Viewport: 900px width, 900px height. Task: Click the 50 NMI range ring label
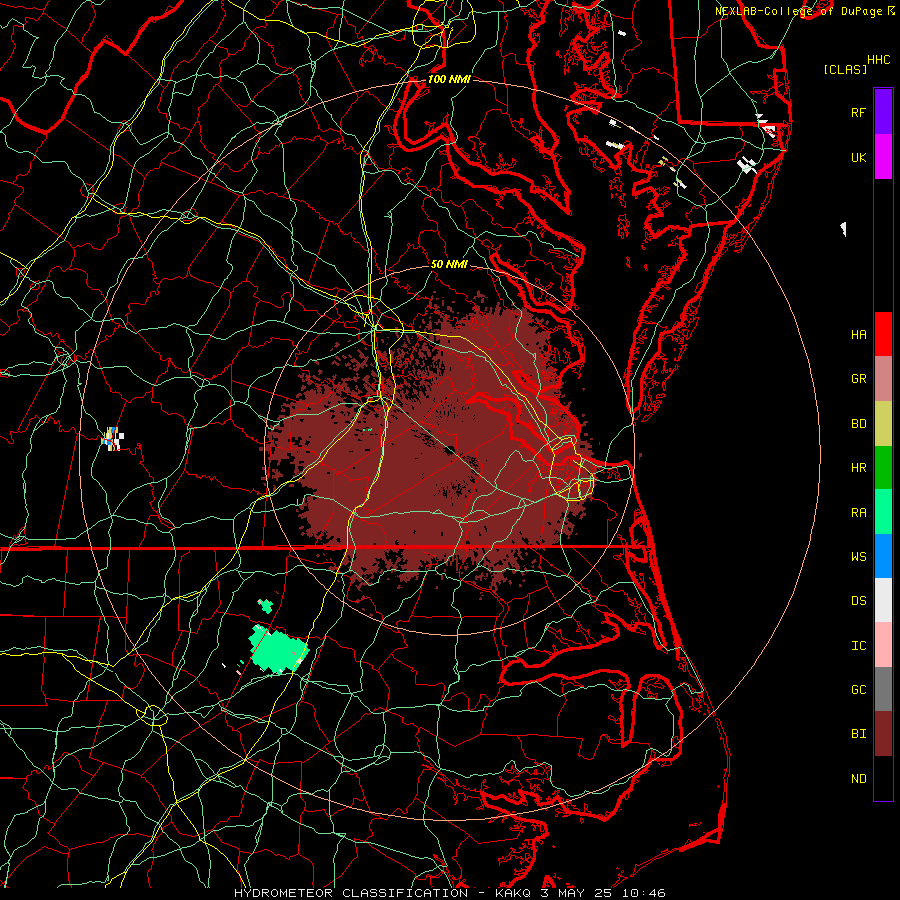click(449, 264)
